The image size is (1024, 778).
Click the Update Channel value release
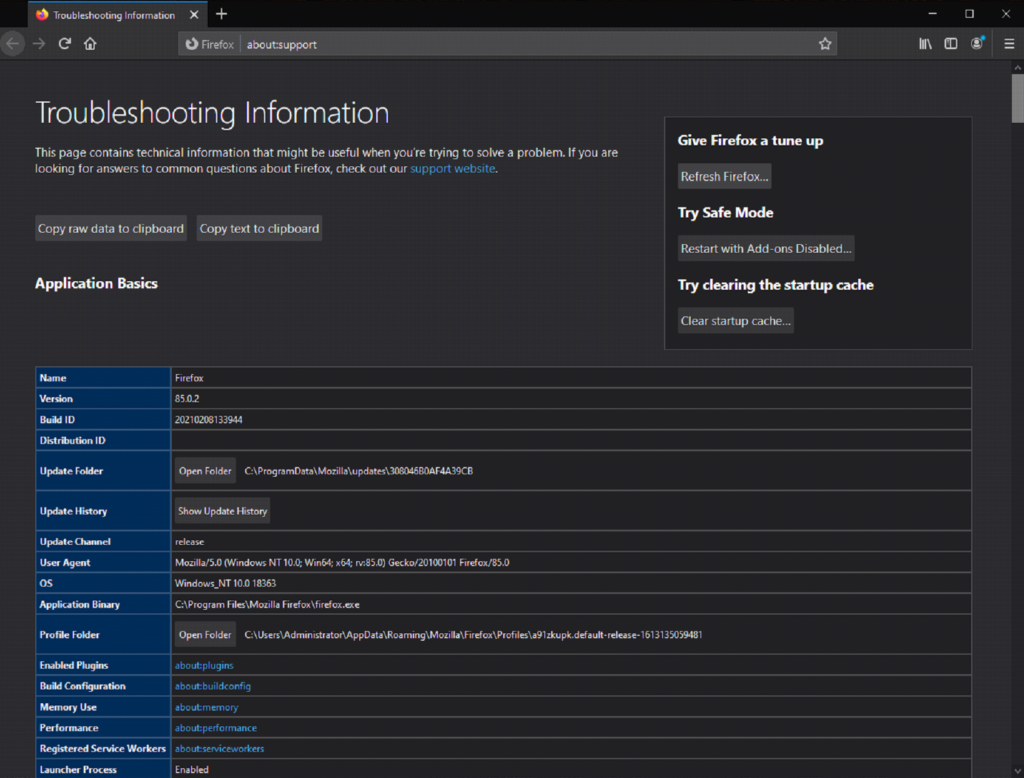point(189,542)
